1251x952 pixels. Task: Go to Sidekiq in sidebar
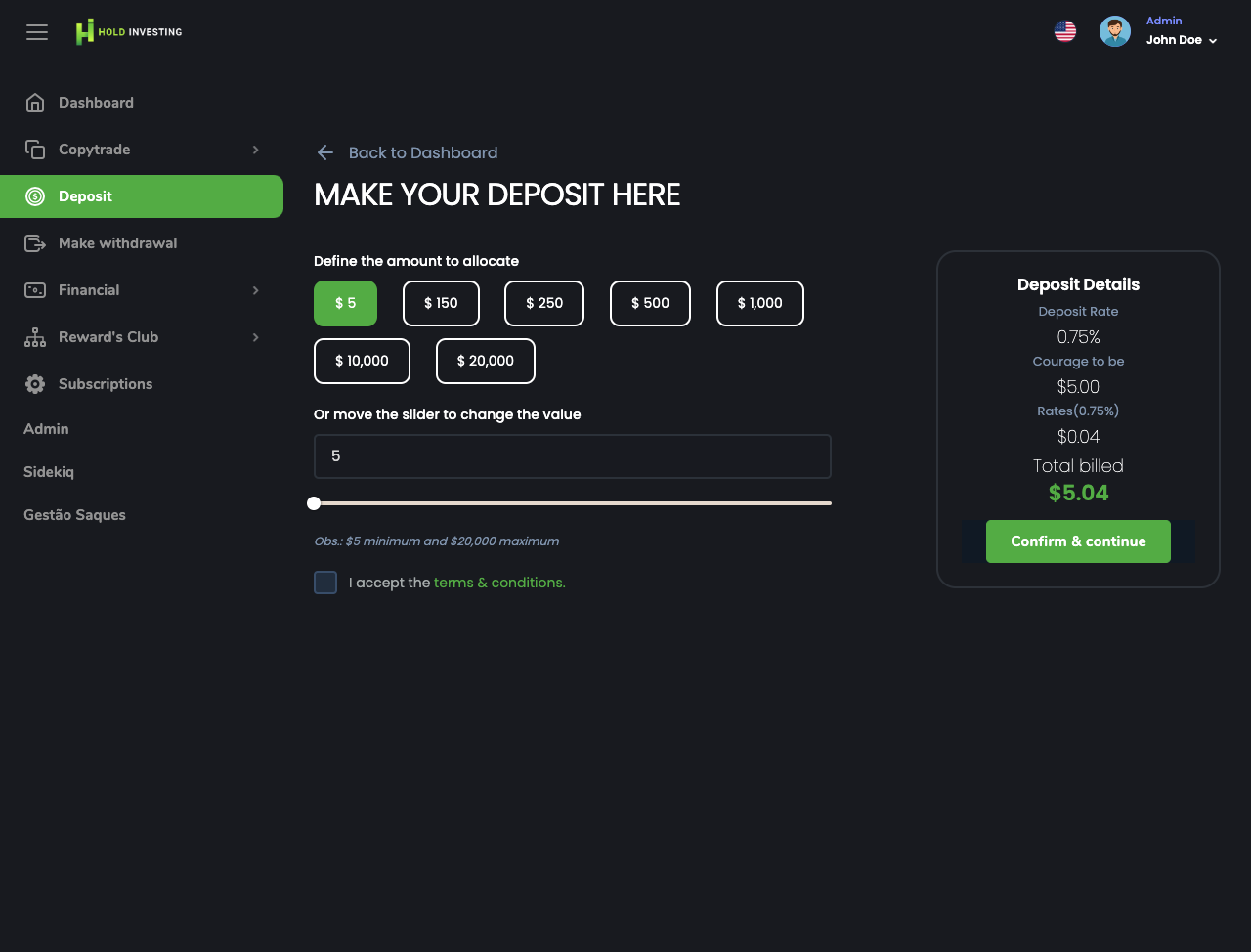pos(49,472)
